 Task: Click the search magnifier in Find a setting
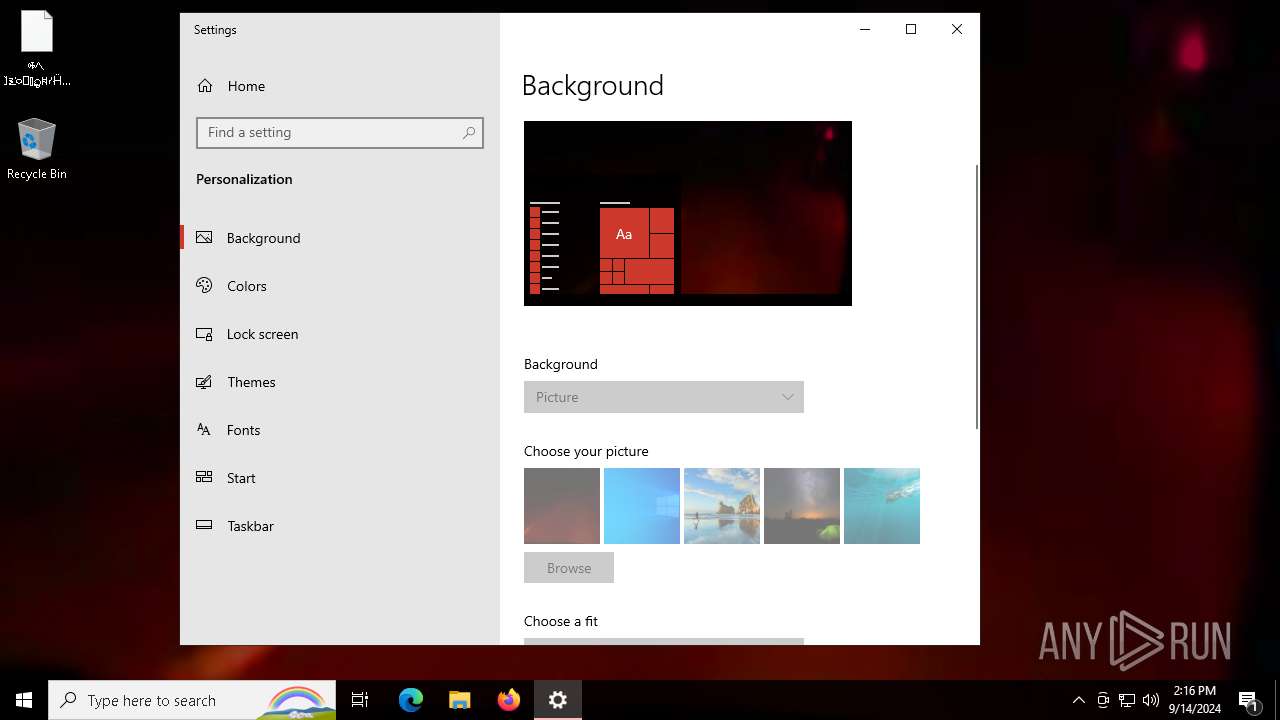coord(469,133)
